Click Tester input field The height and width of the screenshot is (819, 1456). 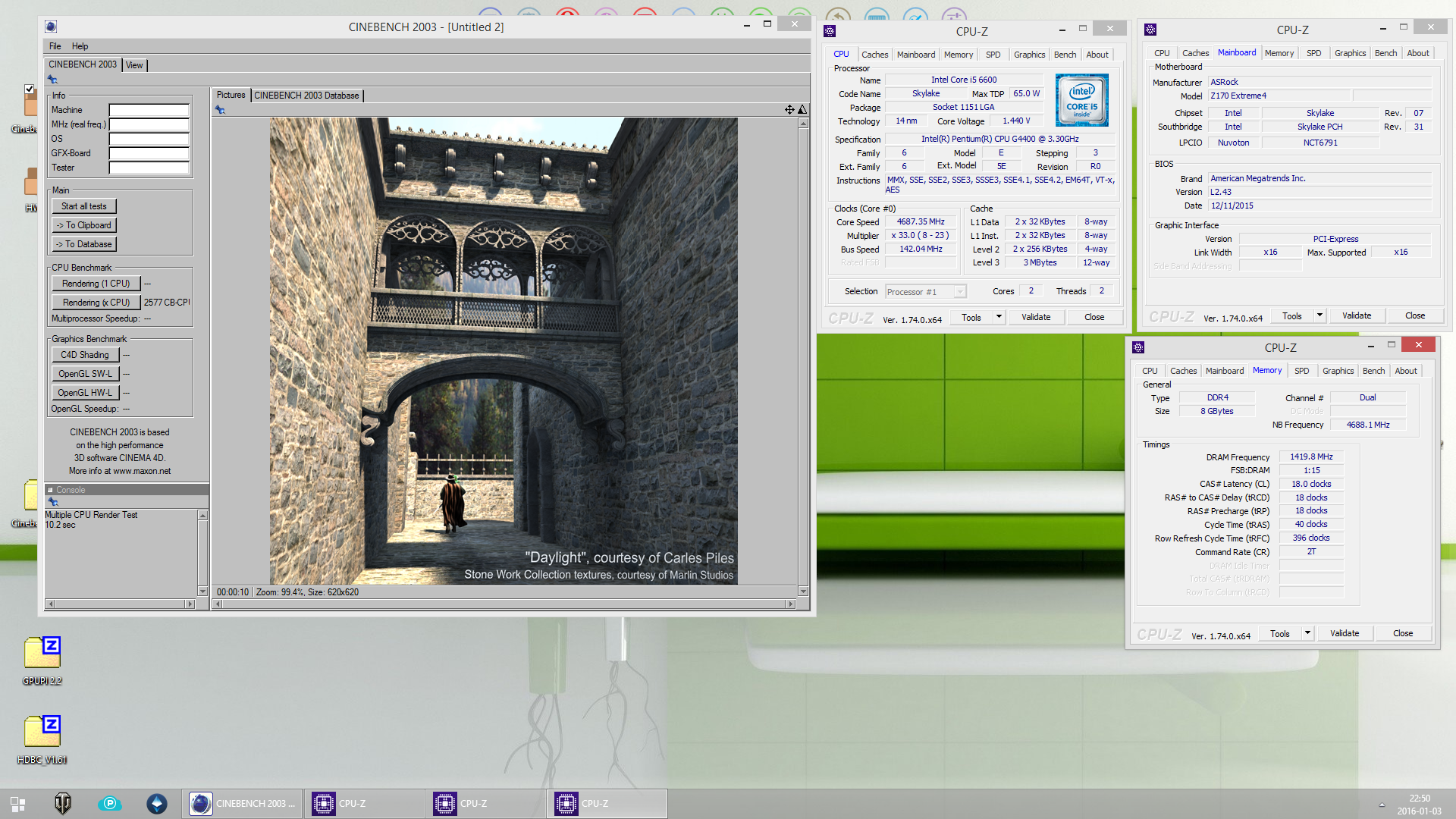click(149, 168)
